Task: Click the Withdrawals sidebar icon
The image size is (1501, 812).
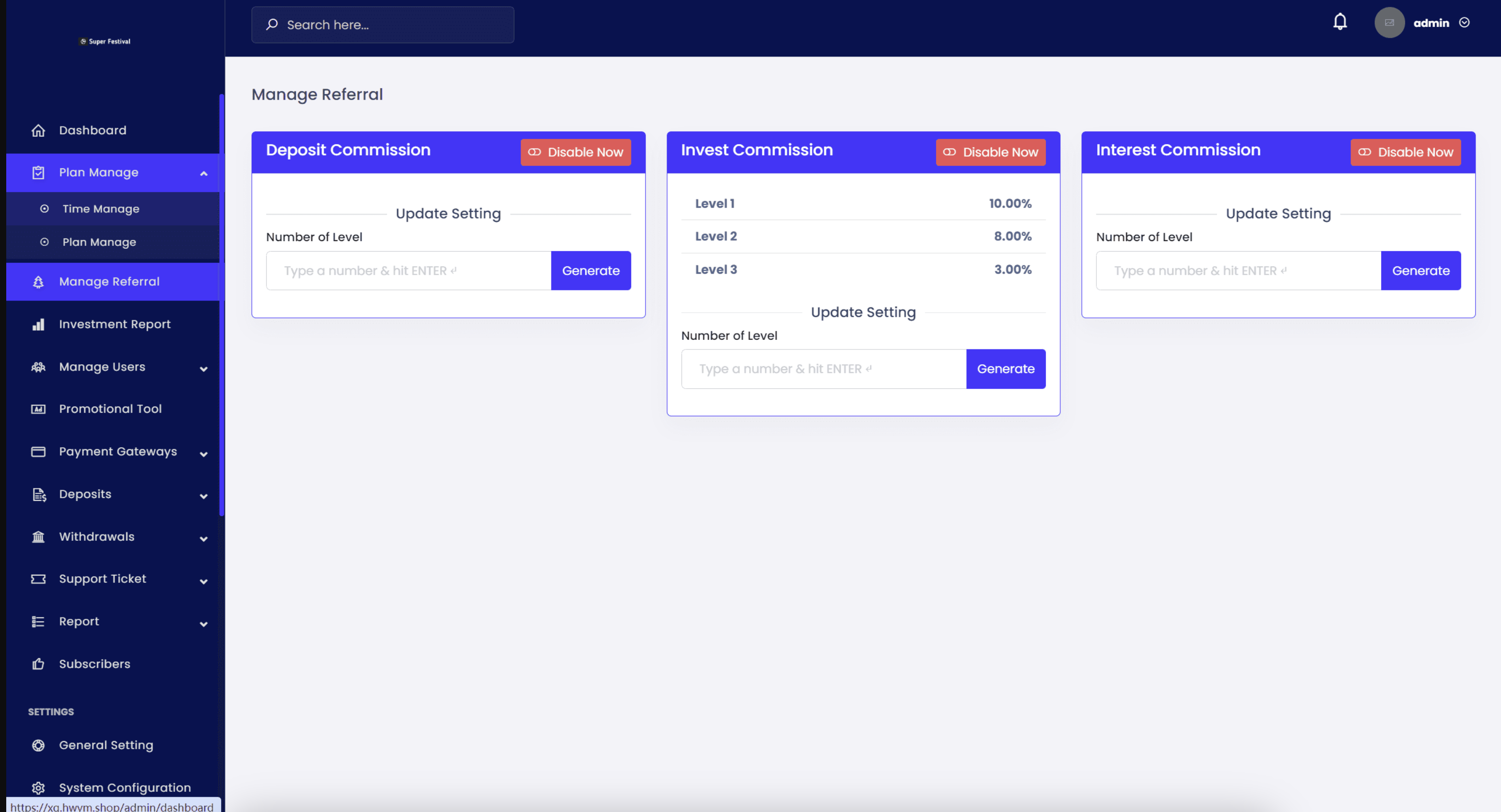Action: click(x=37, y=536)
